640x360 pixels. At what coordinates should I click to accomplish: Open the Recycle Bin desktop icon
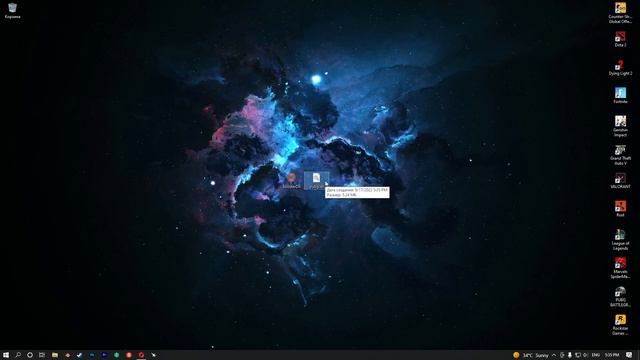tap(12, 10)
